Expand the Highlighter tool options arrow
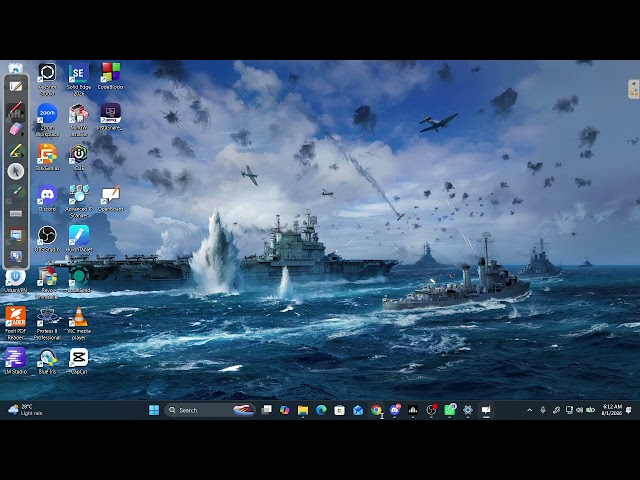Image resolution: width=640 pixels, height=480 pixels. tap(23, 156)
